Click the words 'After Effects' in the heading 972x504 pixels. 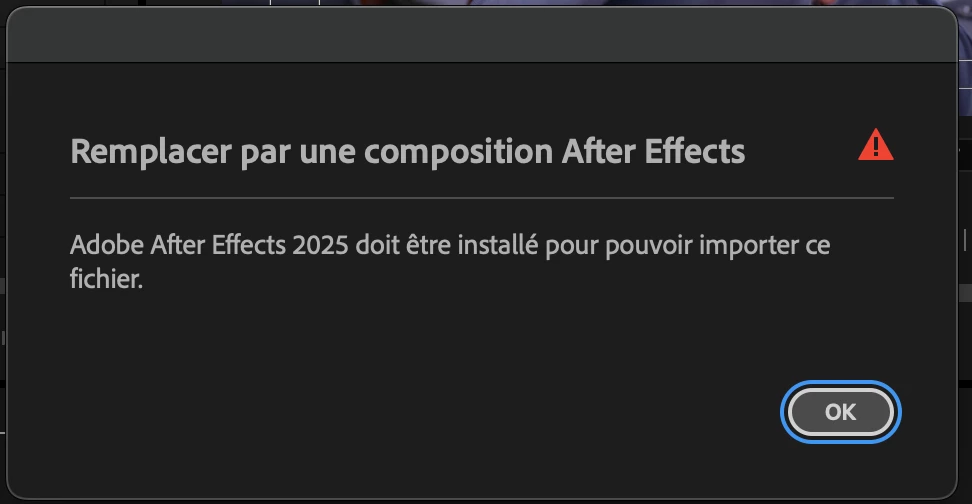pyautogui.click(x=653, y=151)
